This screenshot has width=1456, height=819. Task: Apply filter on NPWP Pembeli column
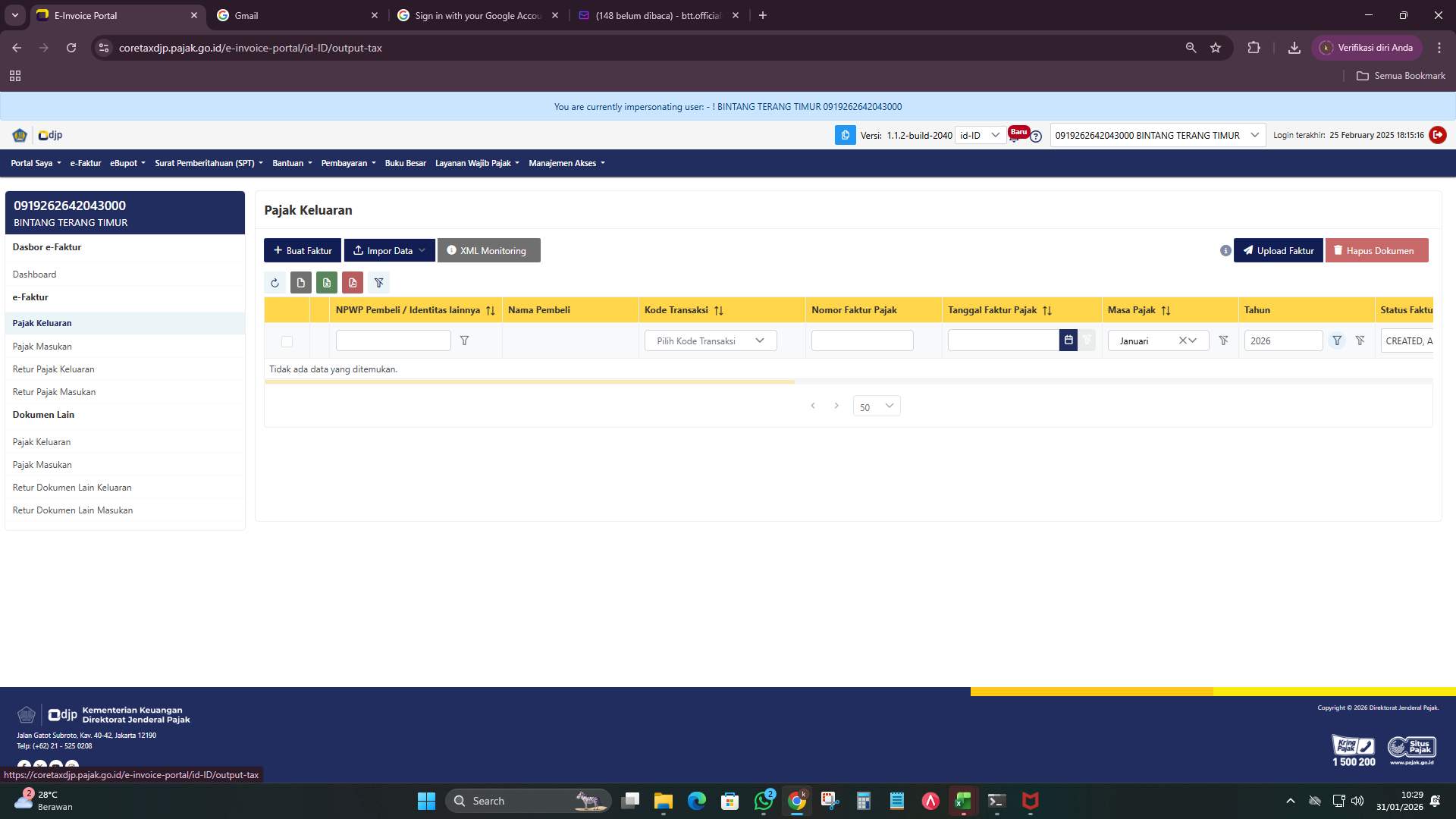point(465,340)
